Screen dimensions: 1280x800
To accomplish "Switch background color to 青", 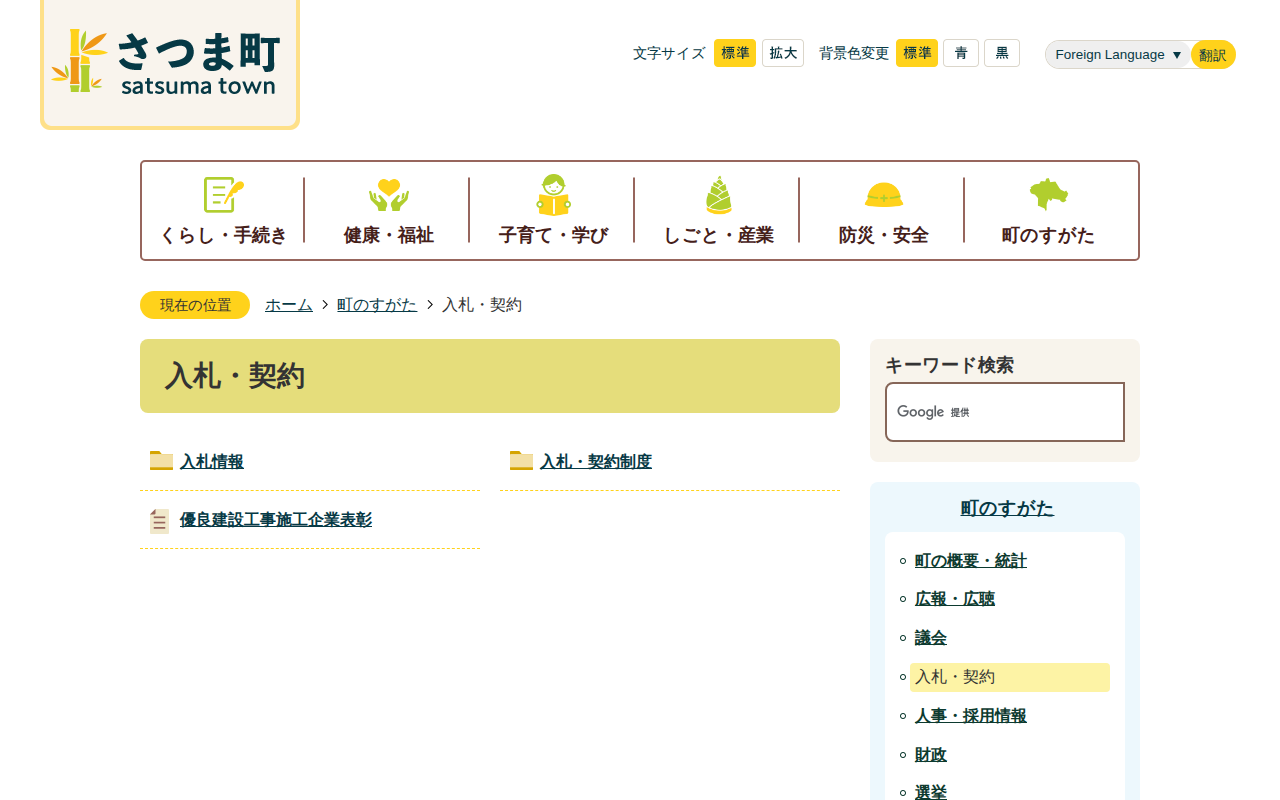I will click(961, 53).
